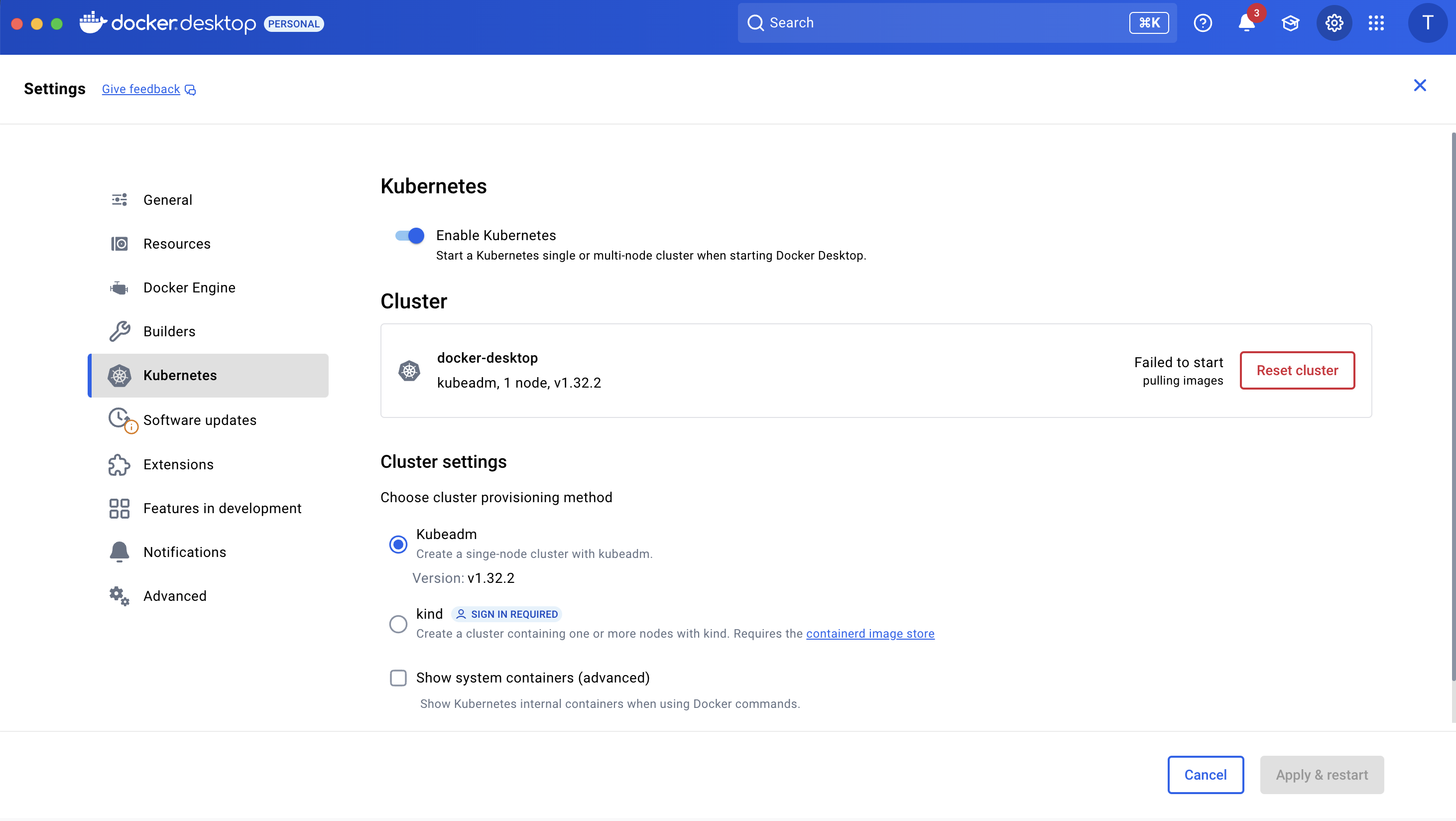Click the "Failed to start" status text
Image resolution: width=1456 pixels, height=821 pixels.
1179,363
